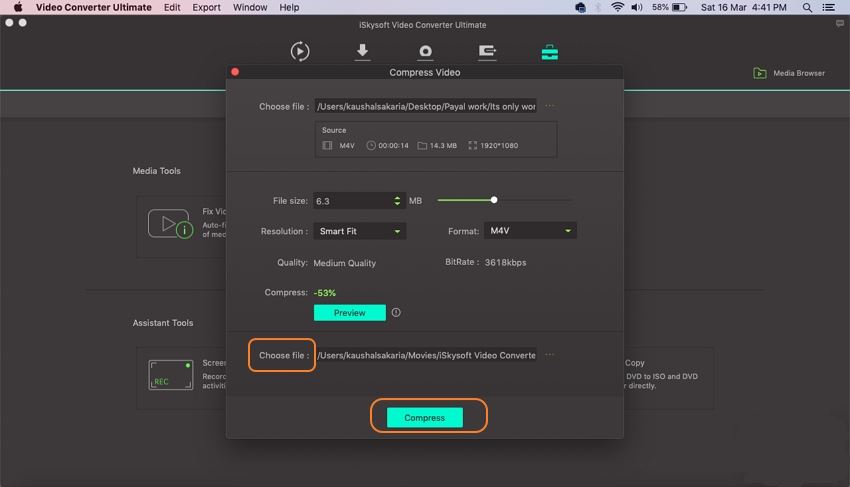Open the Export menu
This screenshot has height=487, width=850.
(206, 7)
